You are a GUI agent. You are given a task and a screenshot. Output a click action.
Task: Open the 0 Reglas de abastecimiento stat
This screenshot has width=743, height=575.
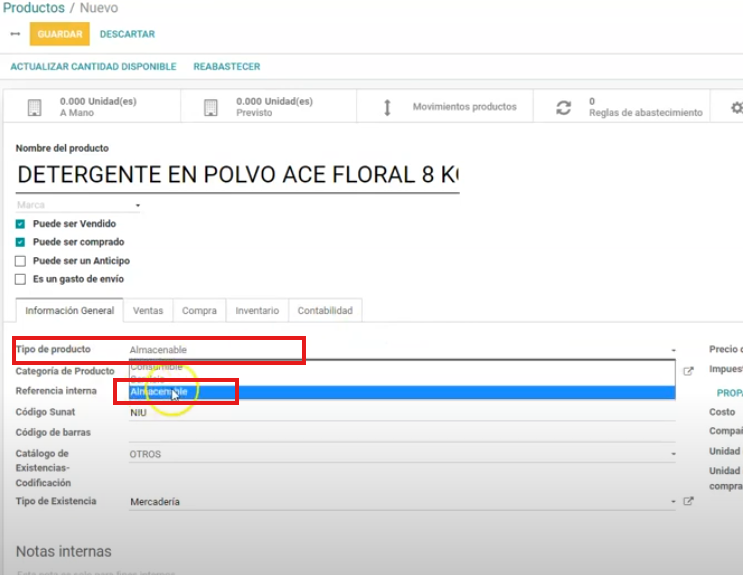pos(621,107)
